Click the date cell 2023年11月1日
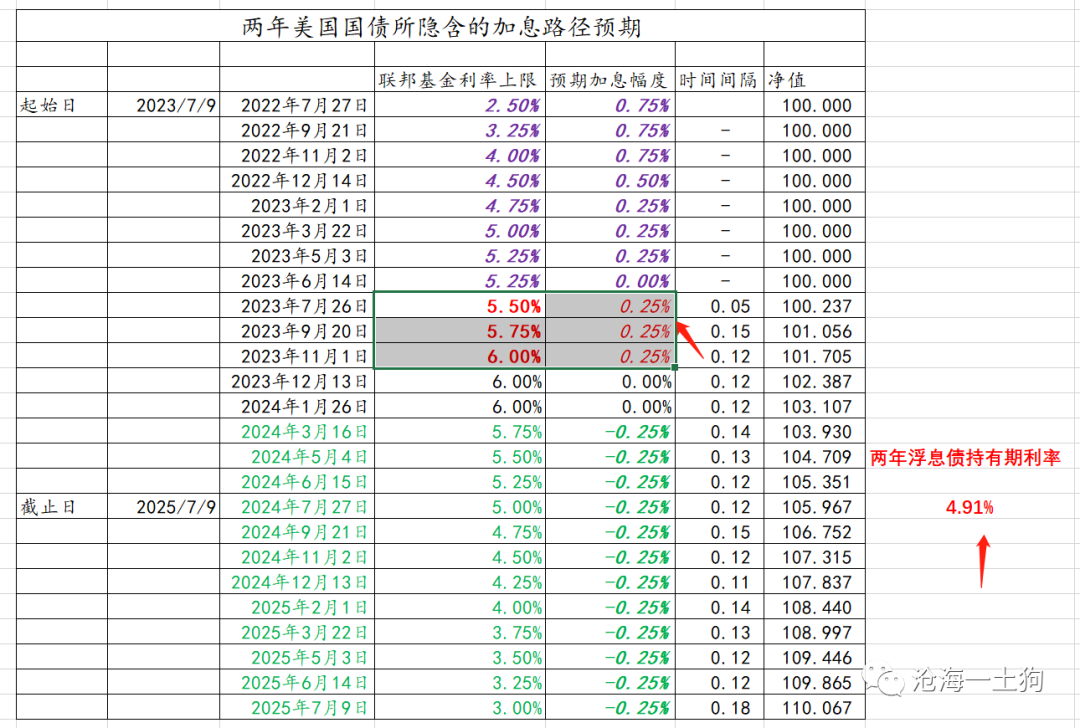This screenshot has height=728, width=1080. tap(297, 356)
